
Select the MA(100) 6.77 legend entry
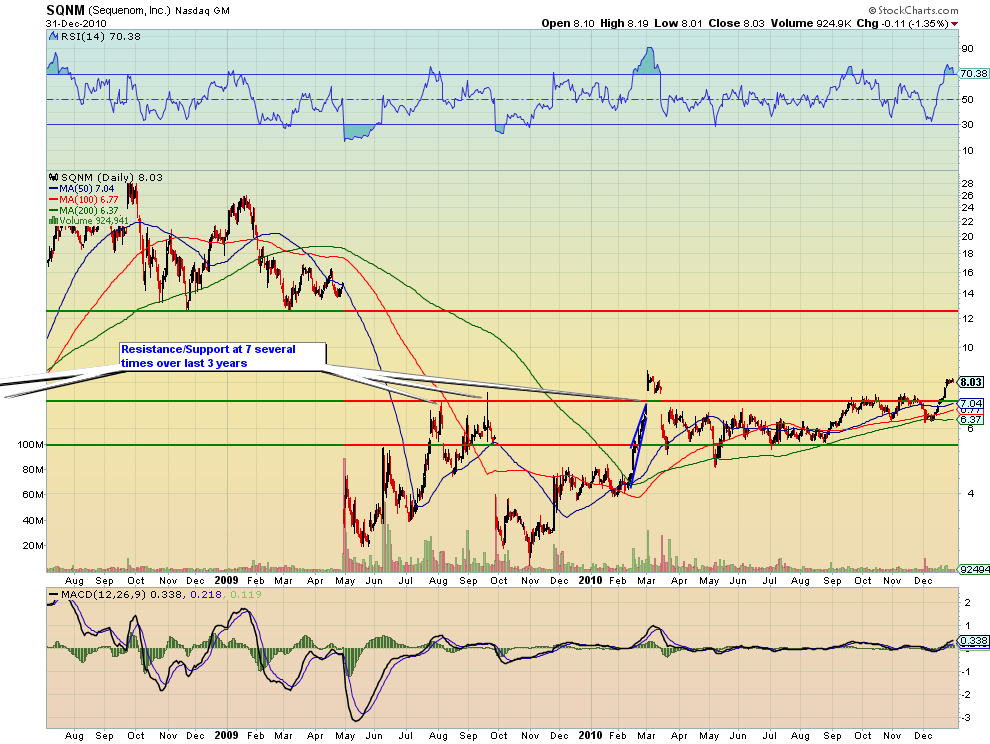pos(84,200)
